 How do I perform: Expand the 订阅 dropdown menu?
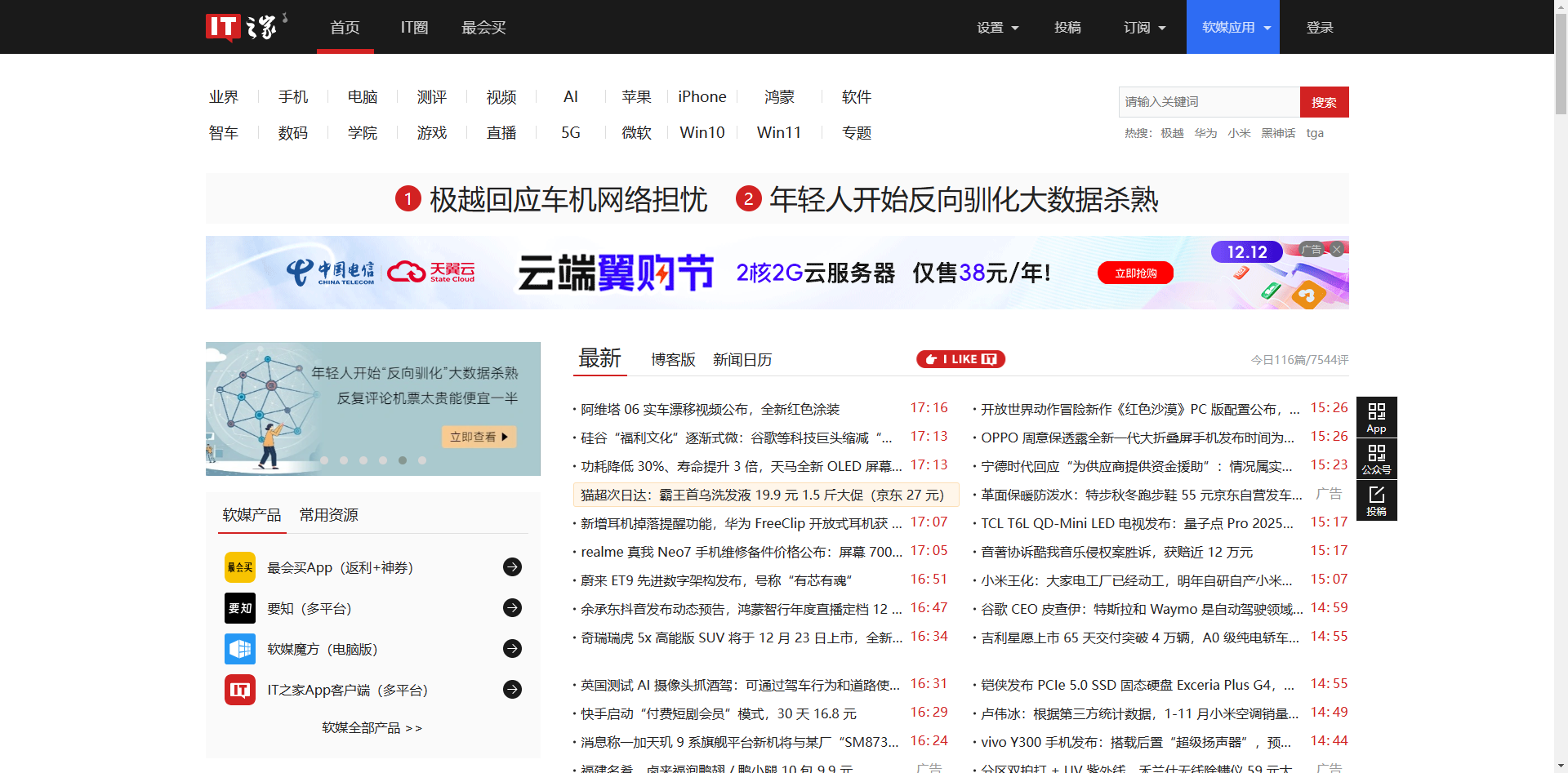click(x=1144, y=28)
